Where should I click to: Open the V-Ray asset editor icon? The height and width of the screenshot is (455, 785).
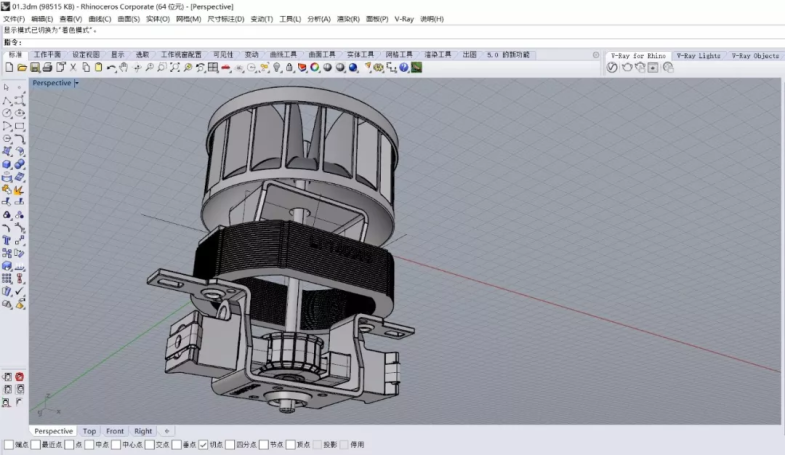click(x=612, y=68)
